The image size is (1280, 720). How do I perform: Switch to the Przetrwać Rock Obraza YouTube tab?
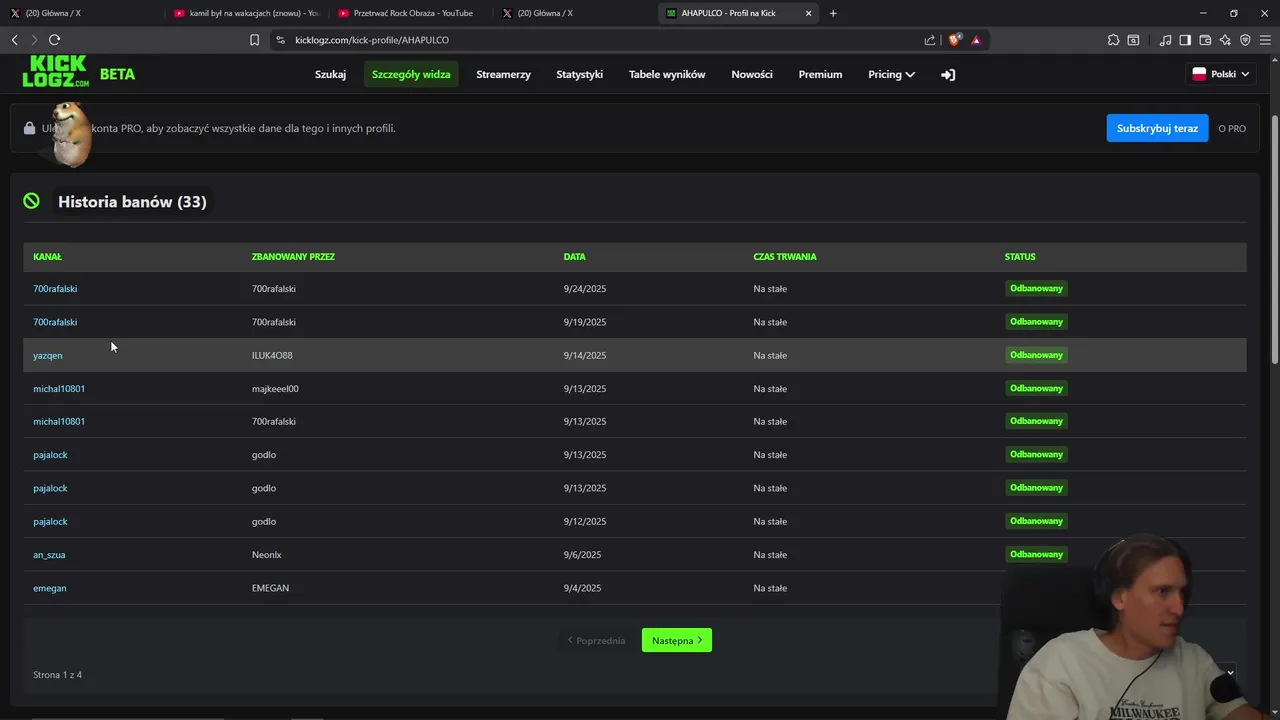(410, 13)
